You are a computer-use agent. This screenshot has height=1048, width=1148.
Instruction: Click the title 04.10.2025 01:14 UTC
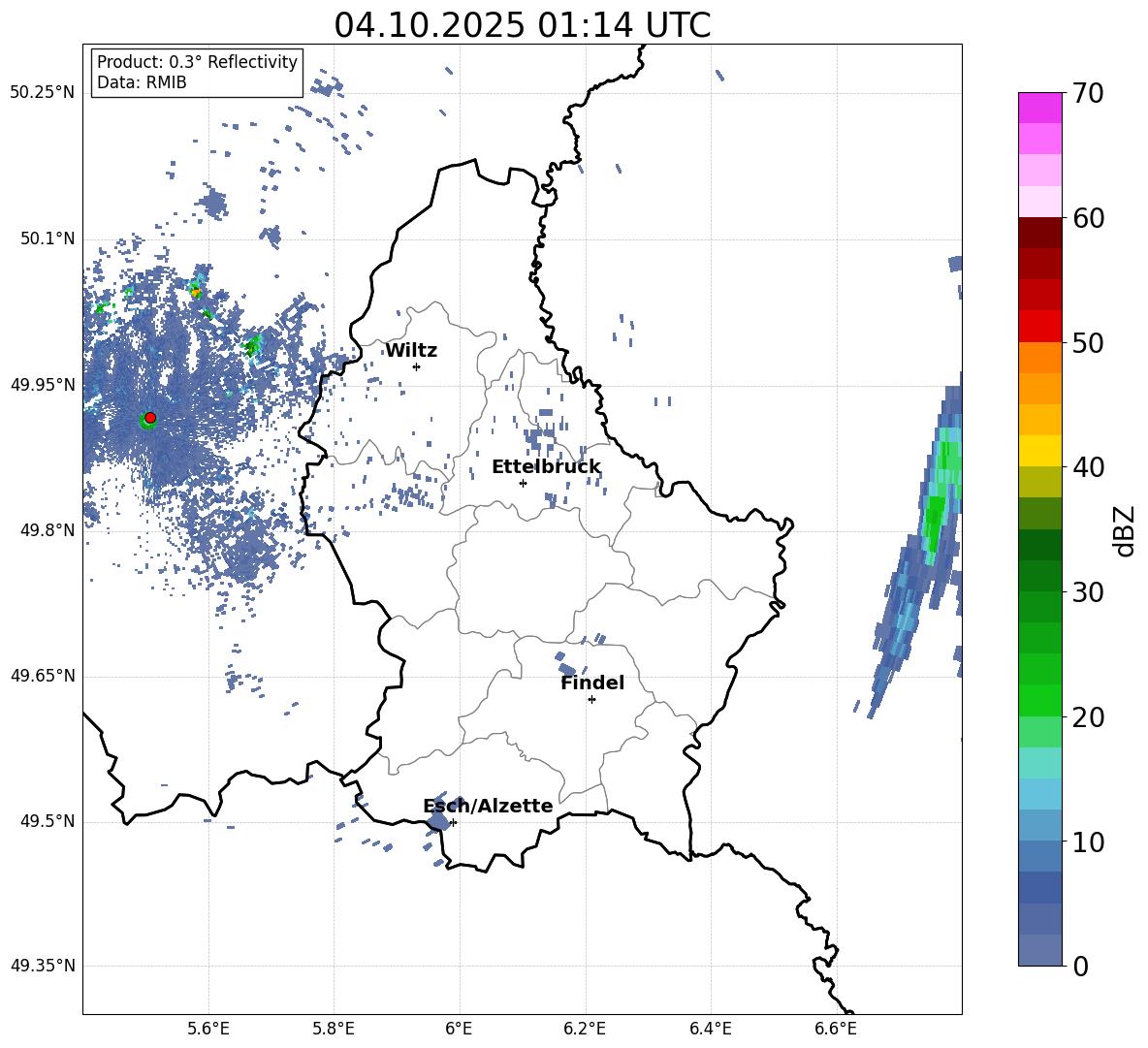pos(523,25)
